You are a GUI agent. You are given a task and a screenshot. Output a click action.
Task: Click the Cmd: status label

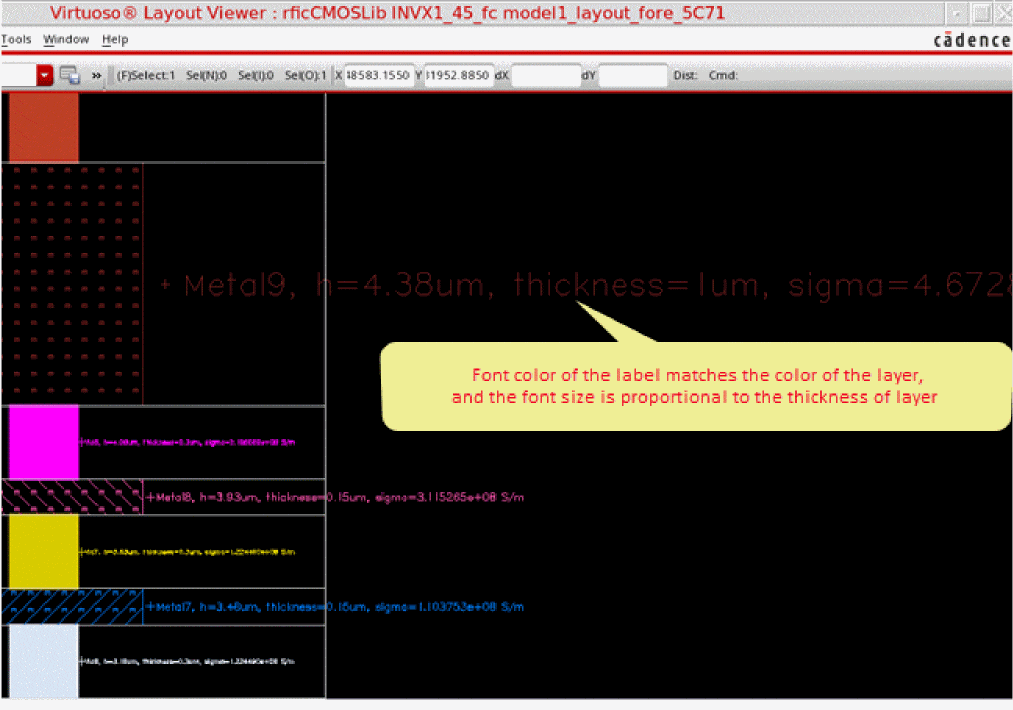[723, 75]
